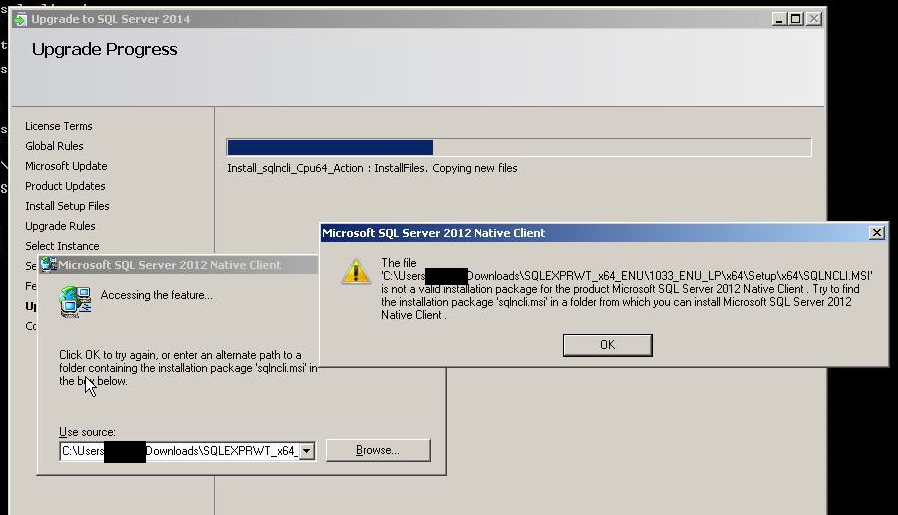The height and width of the screenshot is (515, 898).
Task: Select Microsoft Update step
Action: (x=66, y=166)
